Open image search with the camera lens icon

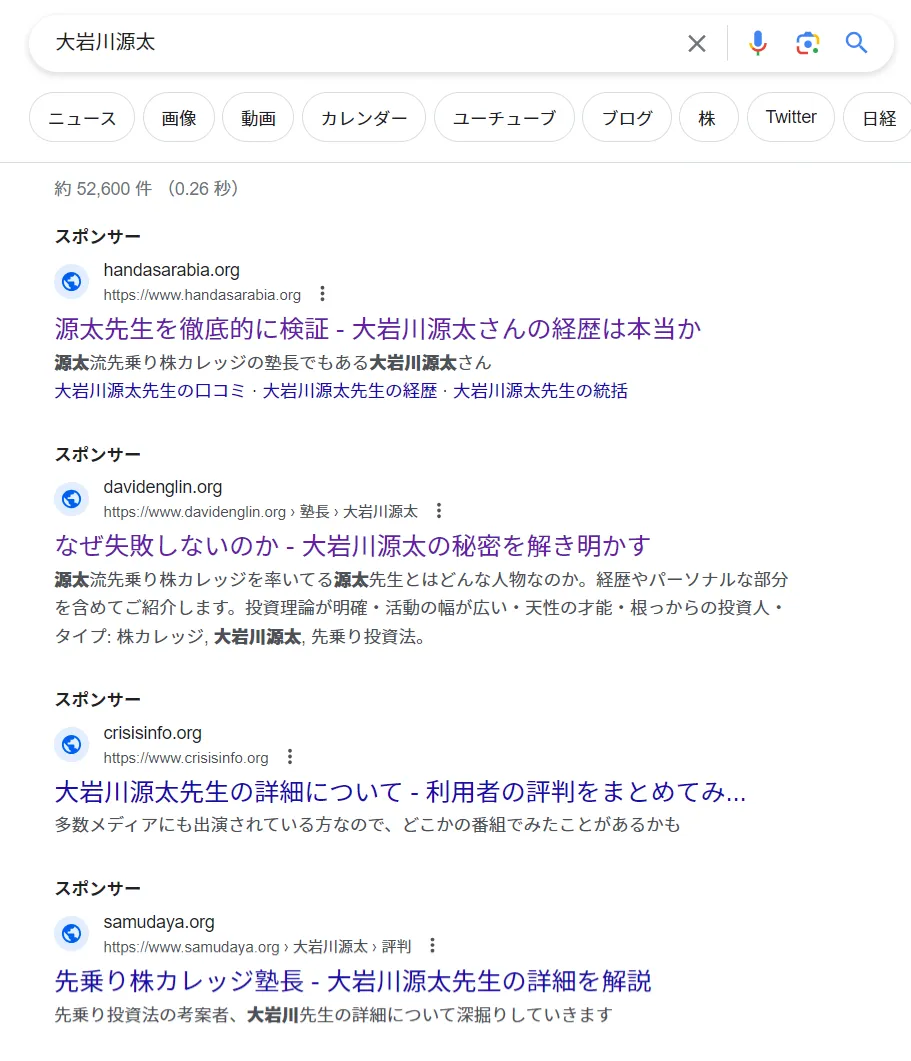[x=807, y=43]
